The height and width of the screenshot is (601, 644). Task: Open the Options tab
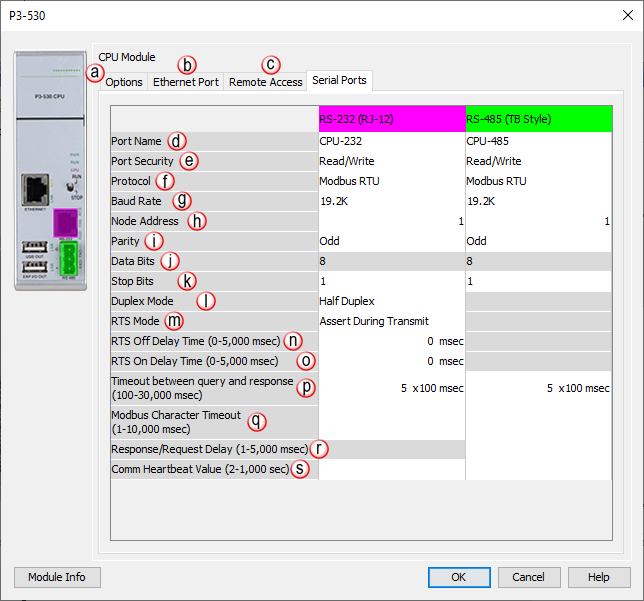(x=124, y=82)
